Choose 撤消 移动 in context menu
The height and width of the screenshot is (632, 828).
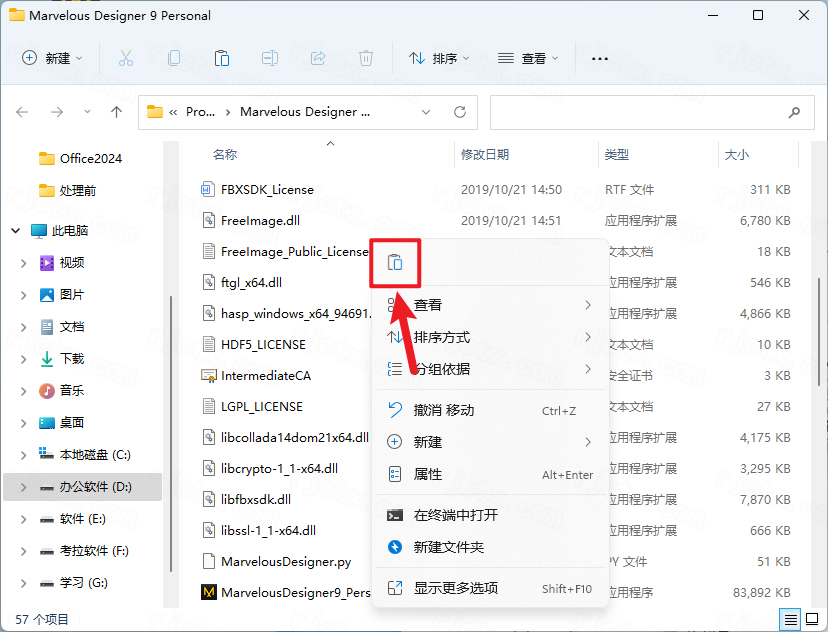pyautogui.click(x=490, y=410)
